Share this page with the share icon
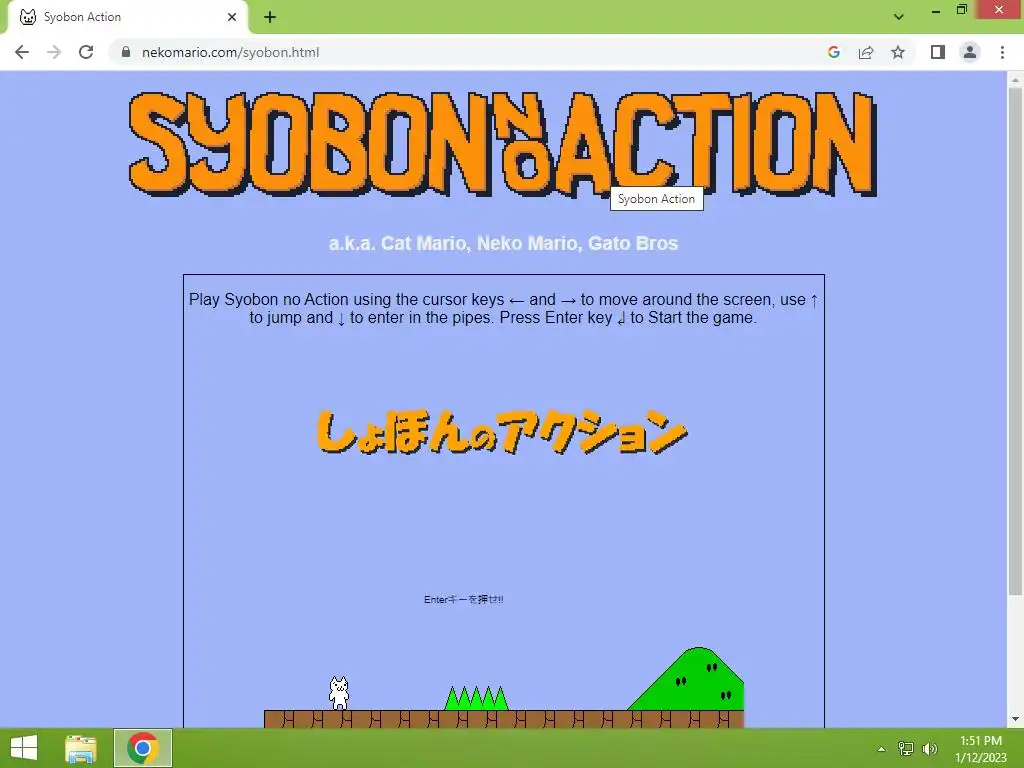Screen dimensions: 1024x768 (866, 52)
